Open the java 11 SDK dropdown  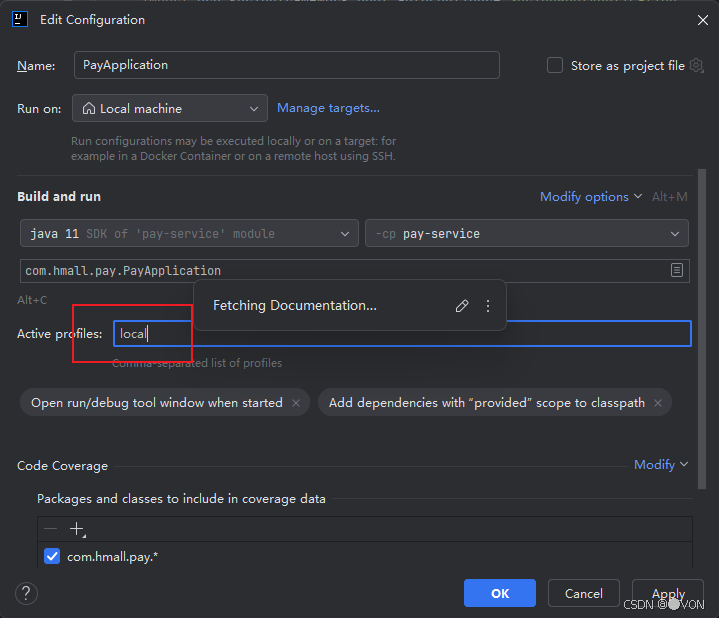[189, 233]
